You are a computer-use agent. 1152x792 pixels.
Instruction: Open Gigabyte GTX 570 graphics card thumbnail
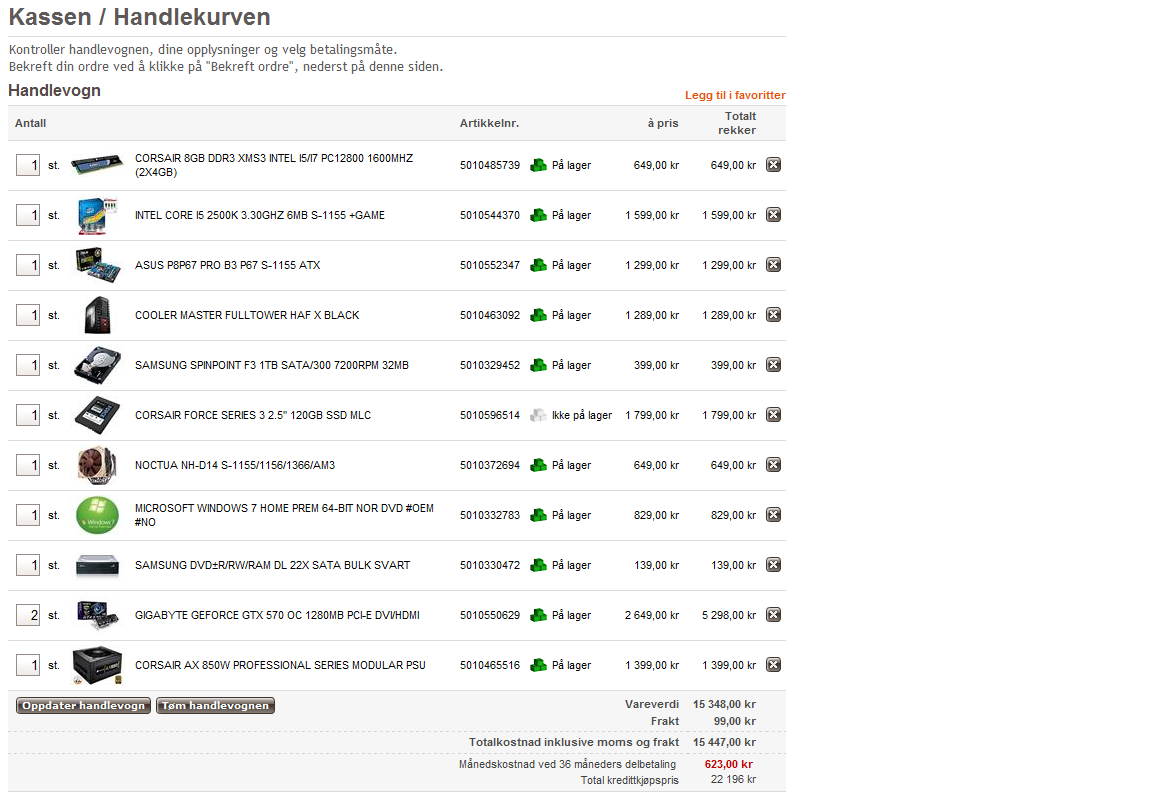point(97,615)
